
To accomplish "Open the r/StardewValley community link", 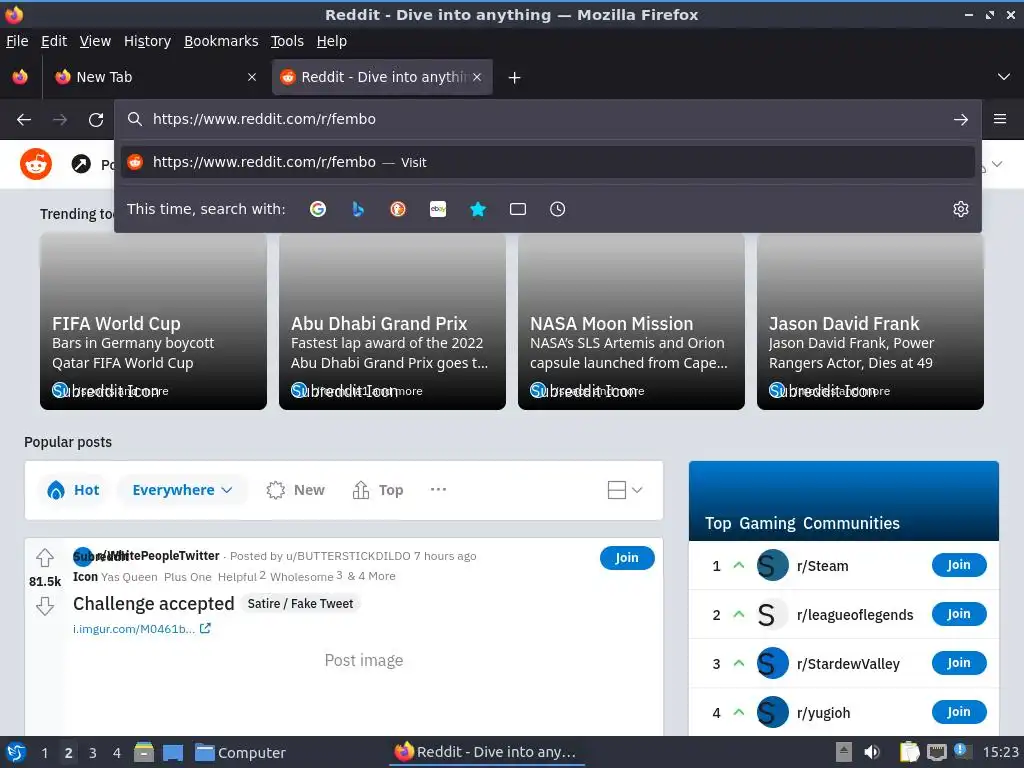I will (848, 664).
